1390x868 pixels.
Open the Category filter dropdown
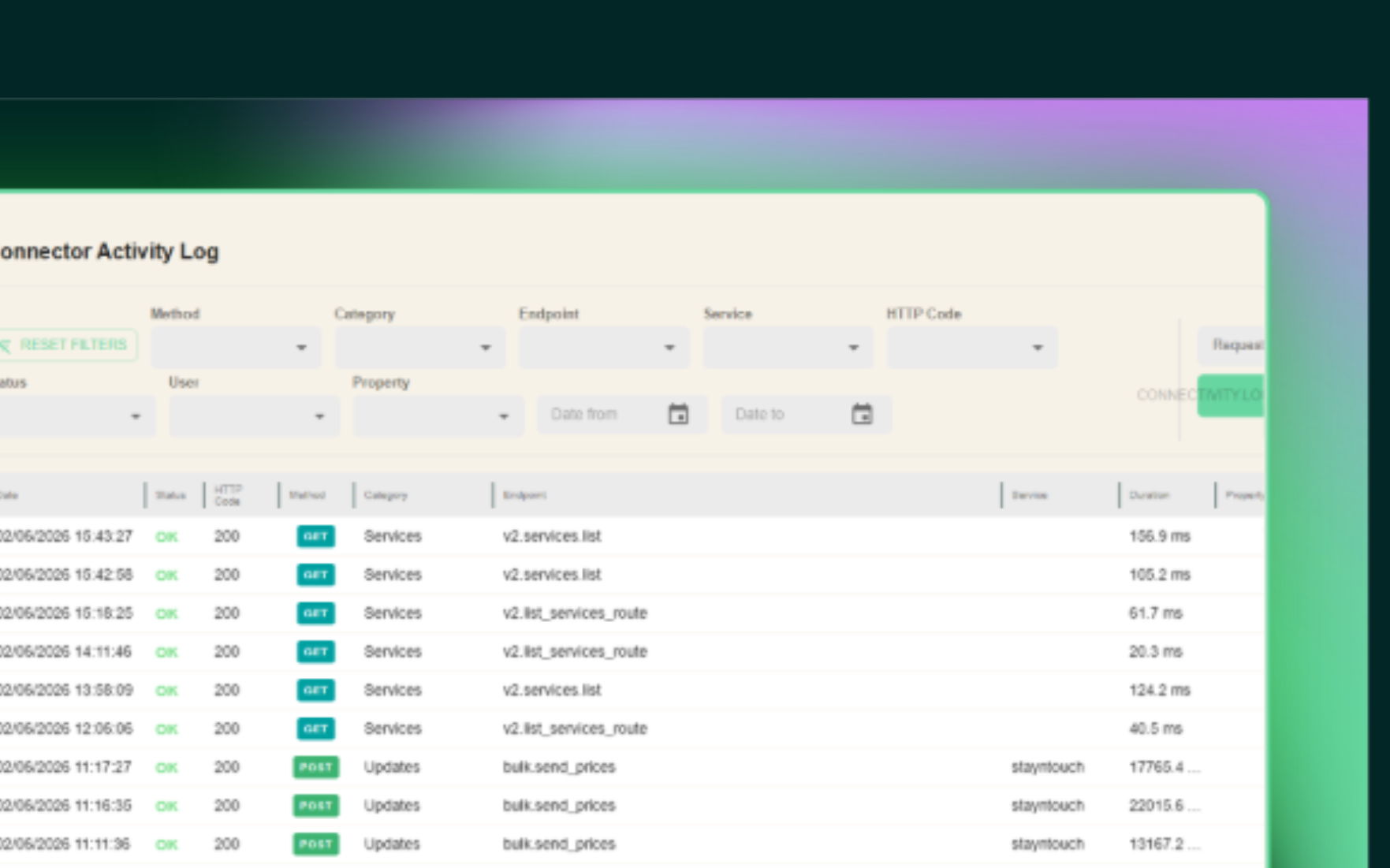click(419, 348)
